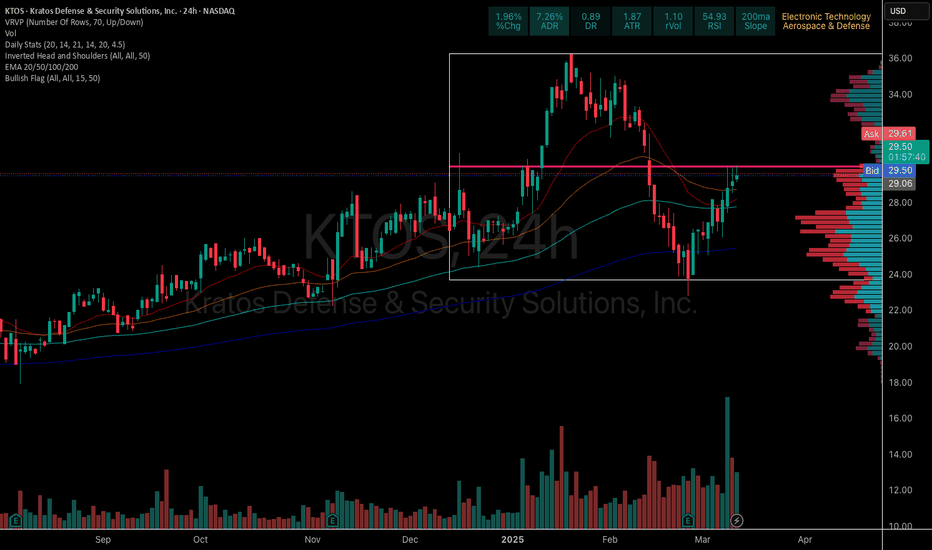
Task: Select the Vol indicator legend
Action: pos(10,33)
